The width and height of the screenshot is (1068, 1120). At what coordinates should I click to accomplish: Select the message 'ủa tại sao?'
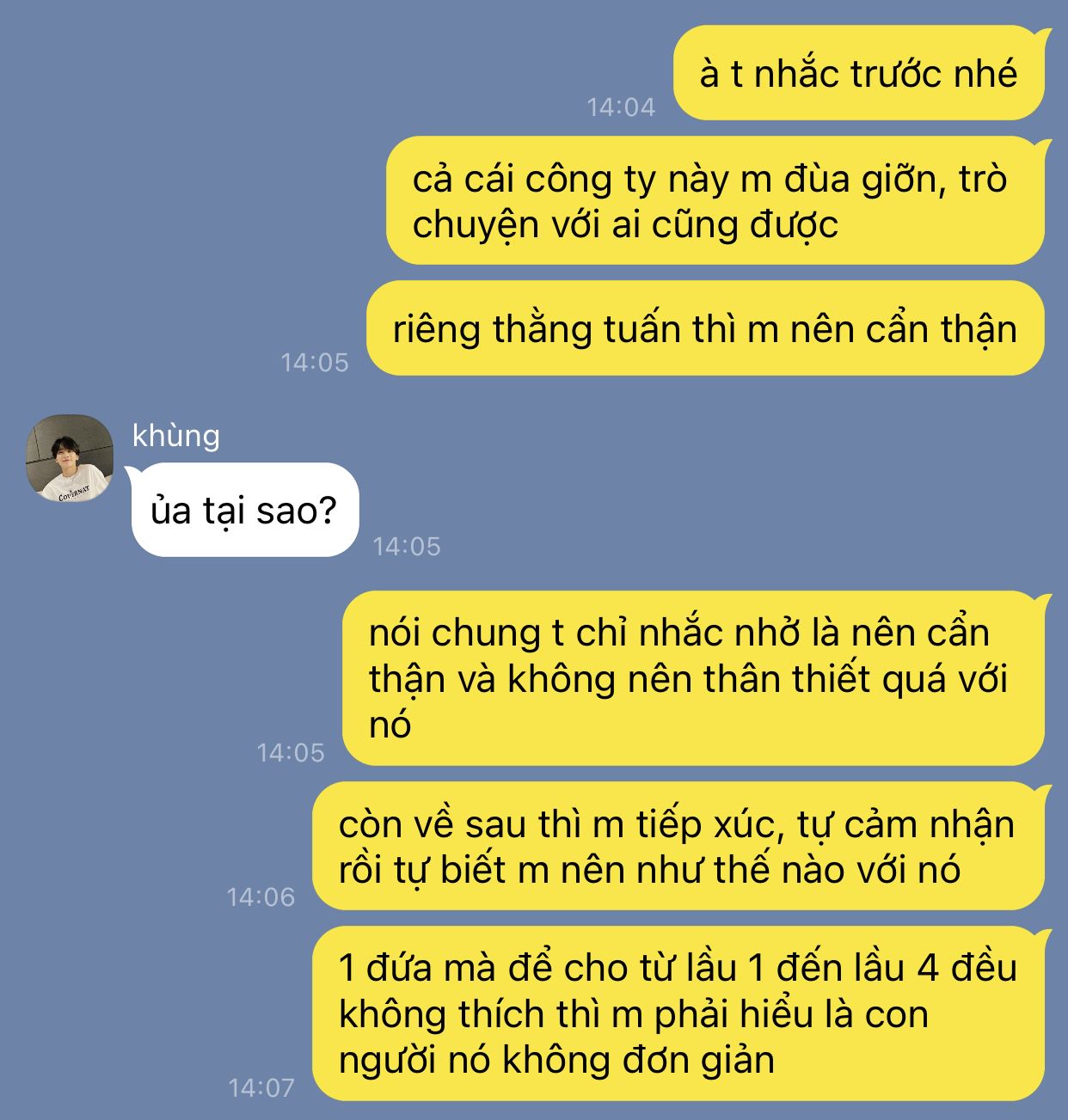(x=244, y=510)
